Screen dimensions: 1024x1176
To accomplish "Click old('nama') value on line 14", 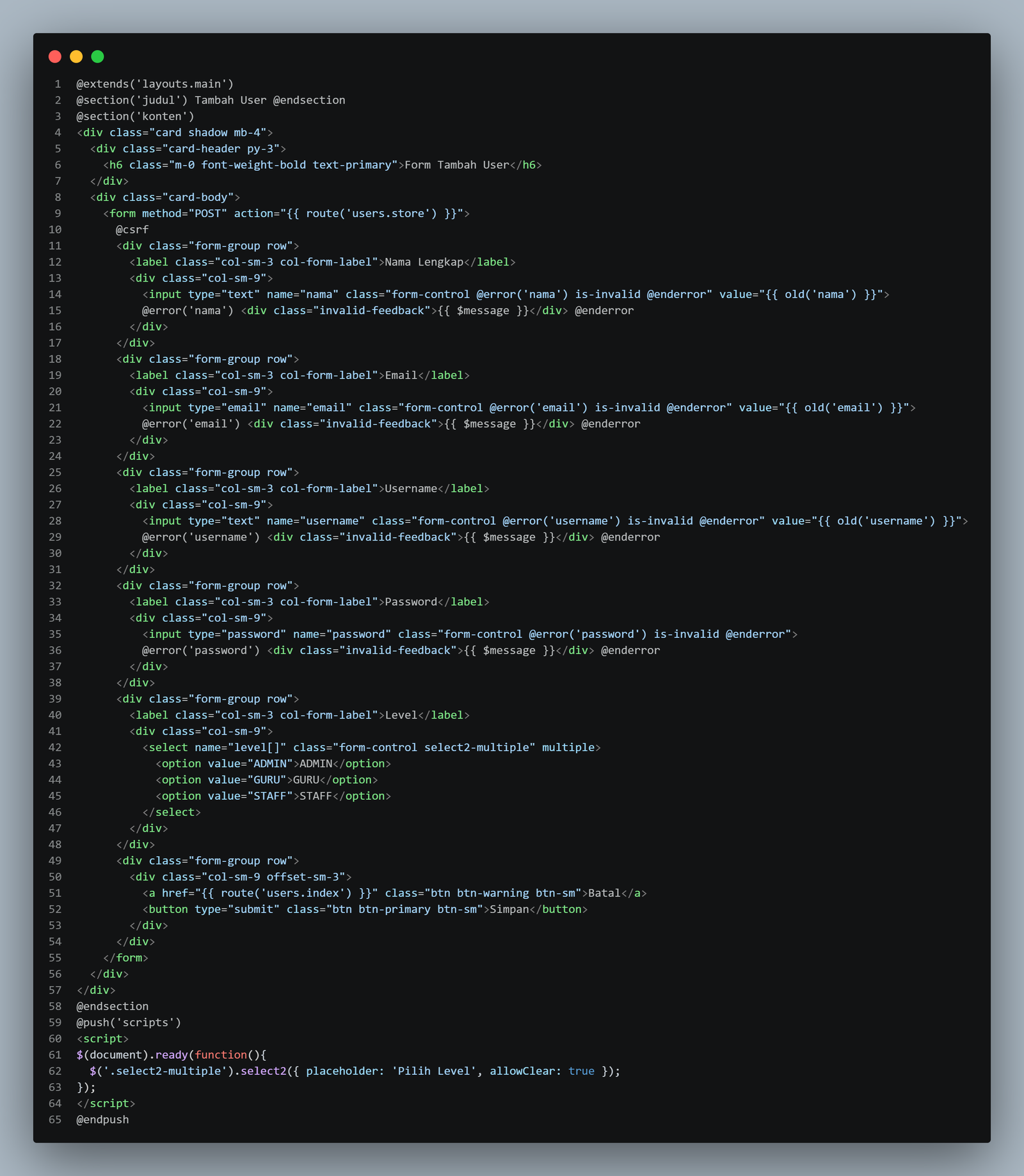I will point(820,294).
